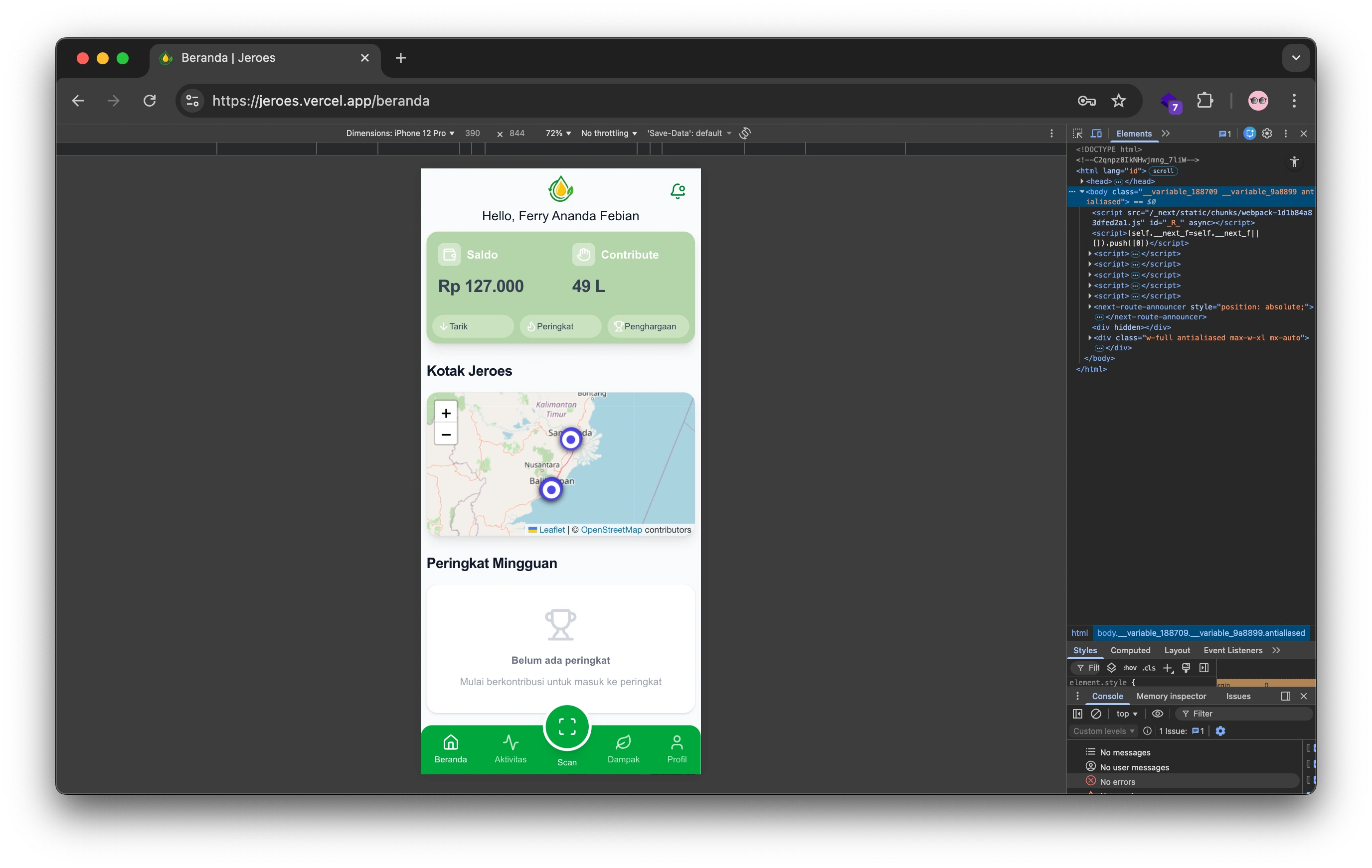The image size is (1372, 868).
Task: Open the No throttling dropdown
Action: tap(608, 133)
